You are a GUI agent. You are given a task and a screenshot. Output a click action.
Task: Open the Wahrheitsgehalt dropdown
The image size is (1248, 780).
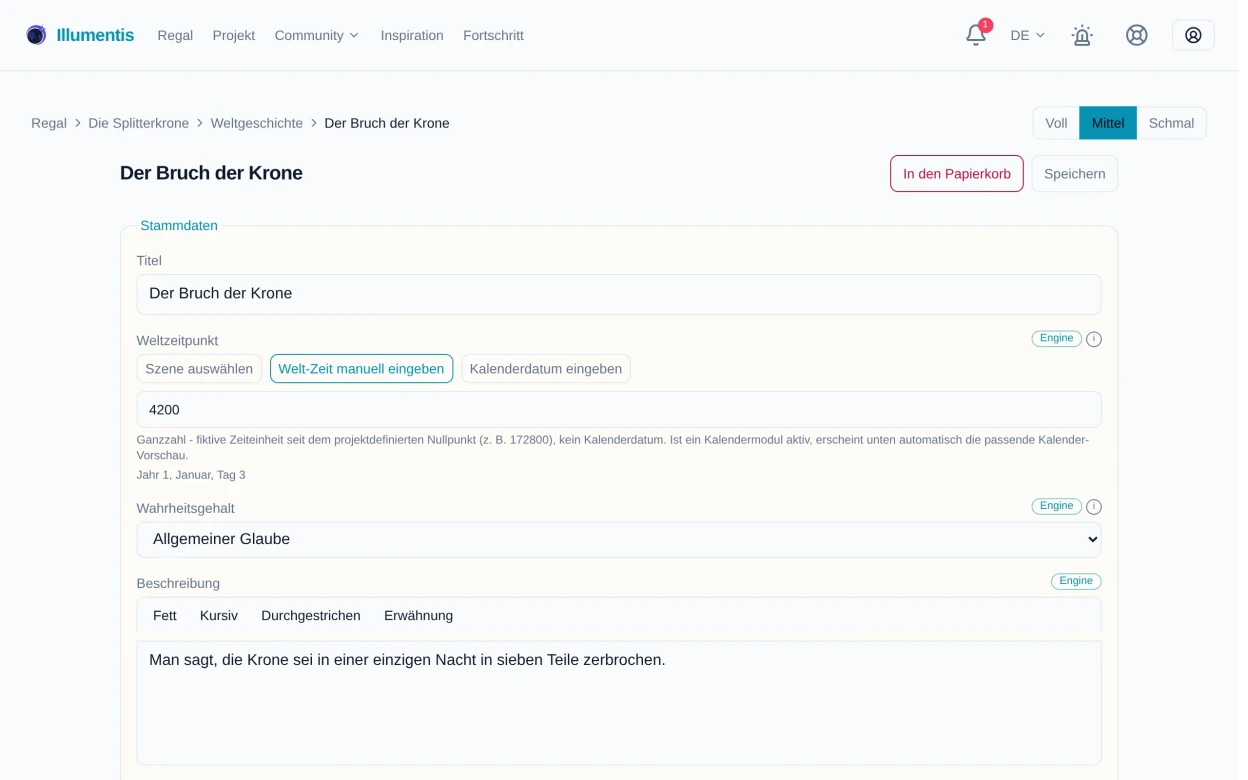point(619,539)
